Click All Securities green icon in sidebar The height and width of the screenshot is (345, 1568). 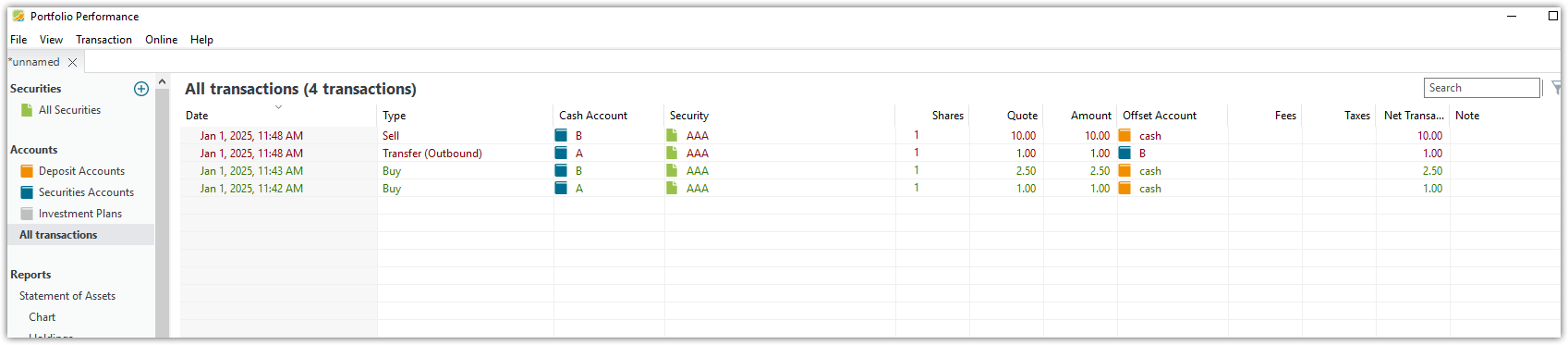click(x=27, y=110)
